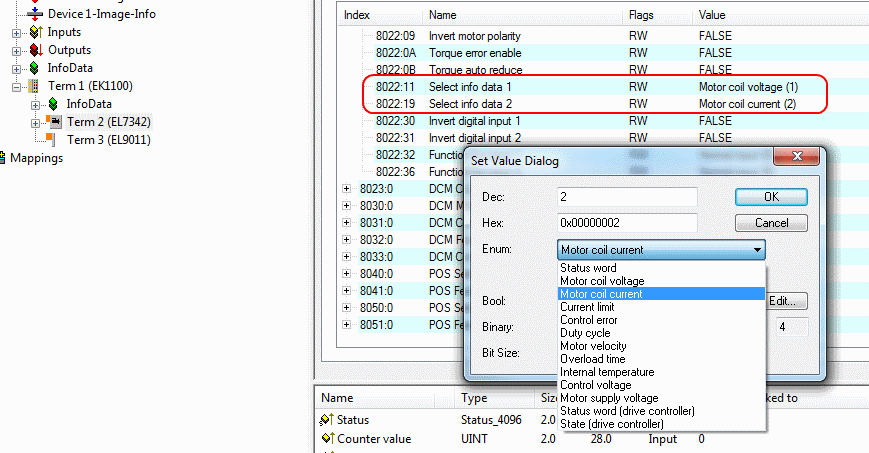Click the Value column header
869x453 pixels.
[x=781, y=15]
